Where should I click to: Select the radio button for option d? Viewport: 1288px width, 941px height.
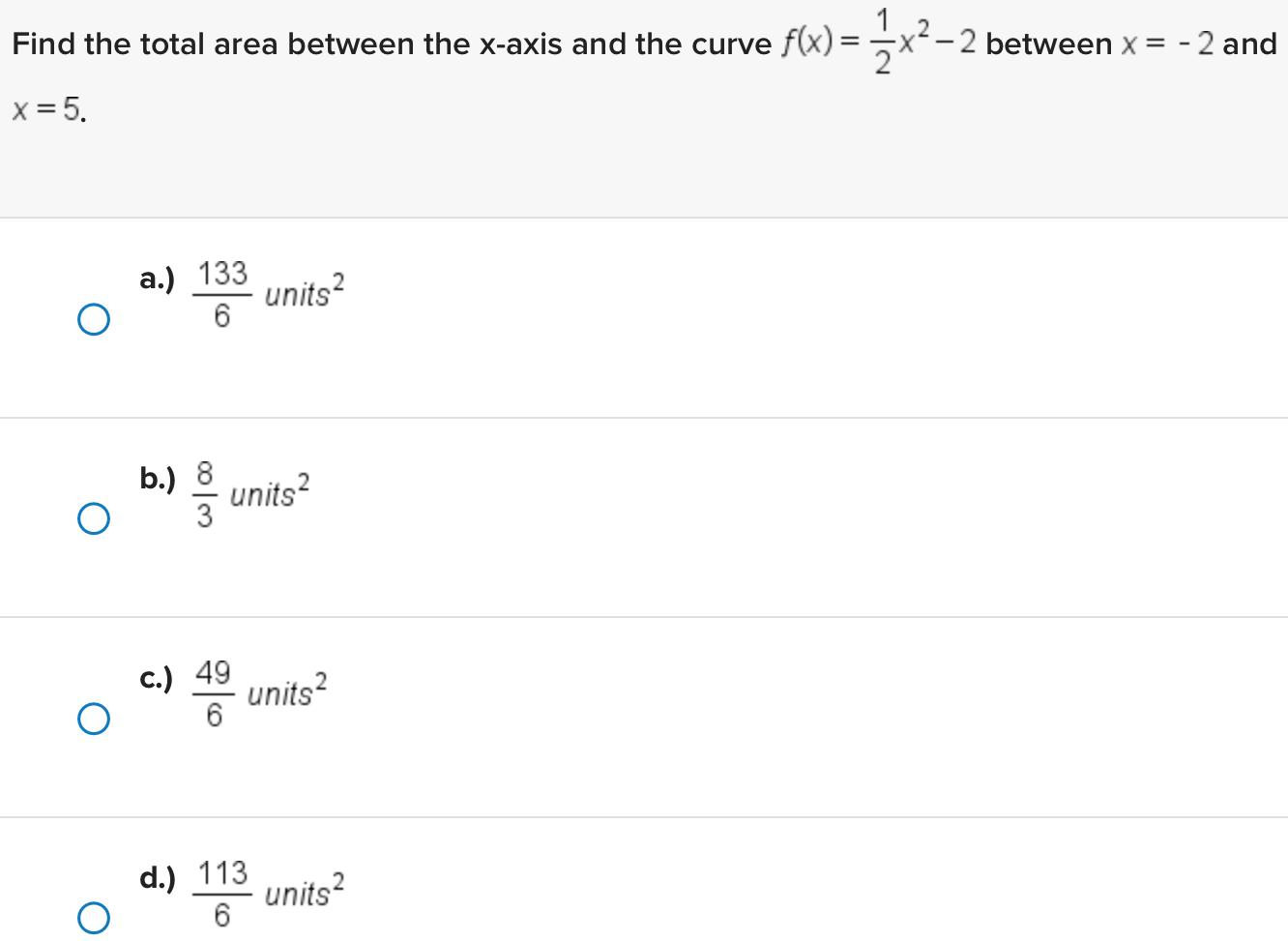pyautogui.click(x=93, y=916)
